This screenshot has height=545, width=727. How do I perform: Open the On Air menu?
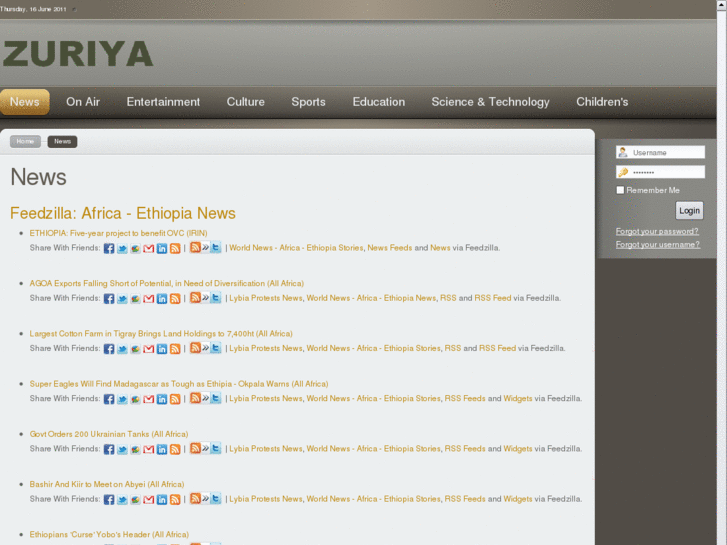tap(83, 102)
